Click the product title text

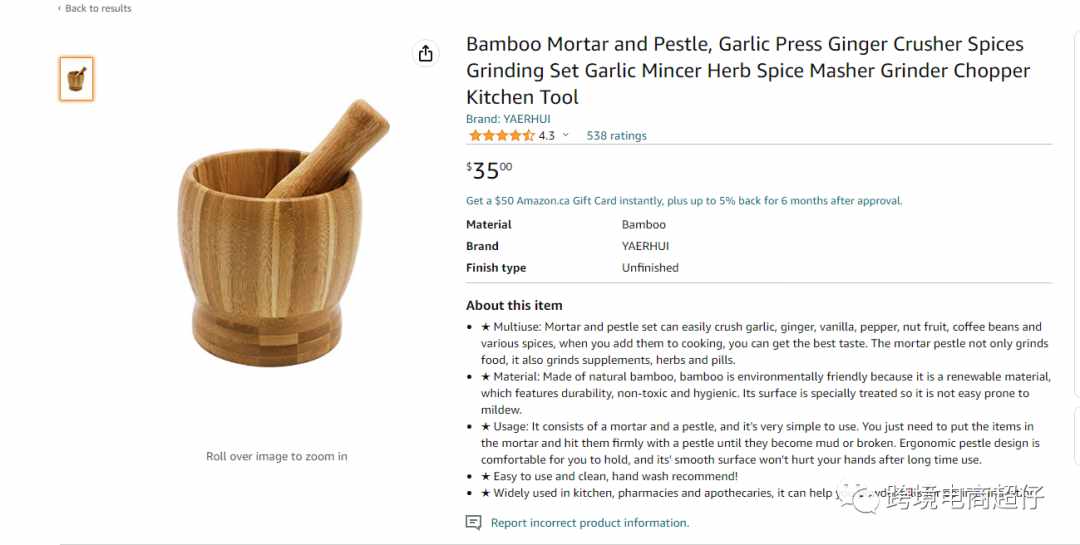(748, 70)
